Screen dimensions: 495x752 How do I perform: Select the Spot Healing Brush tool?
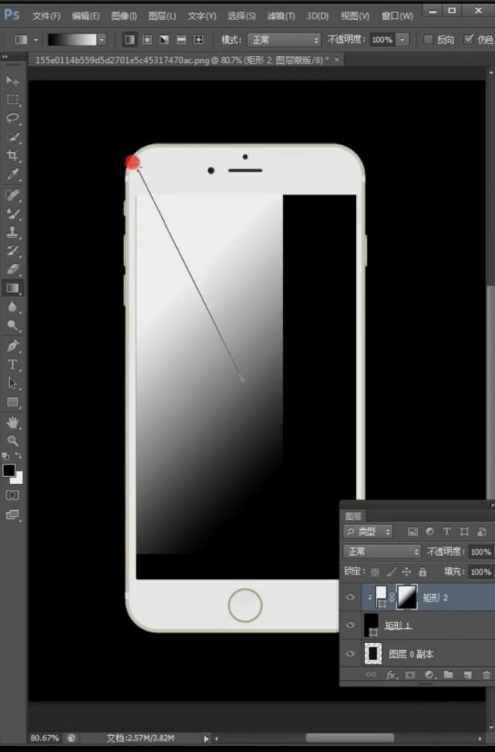tap(12, 194)
